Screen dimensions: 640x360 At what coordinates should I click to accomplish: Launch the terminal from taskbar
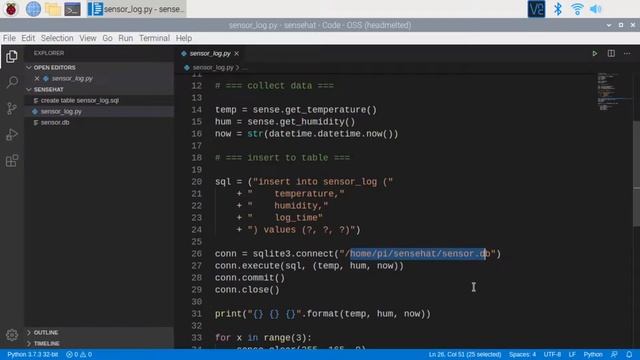click(72, 9)
